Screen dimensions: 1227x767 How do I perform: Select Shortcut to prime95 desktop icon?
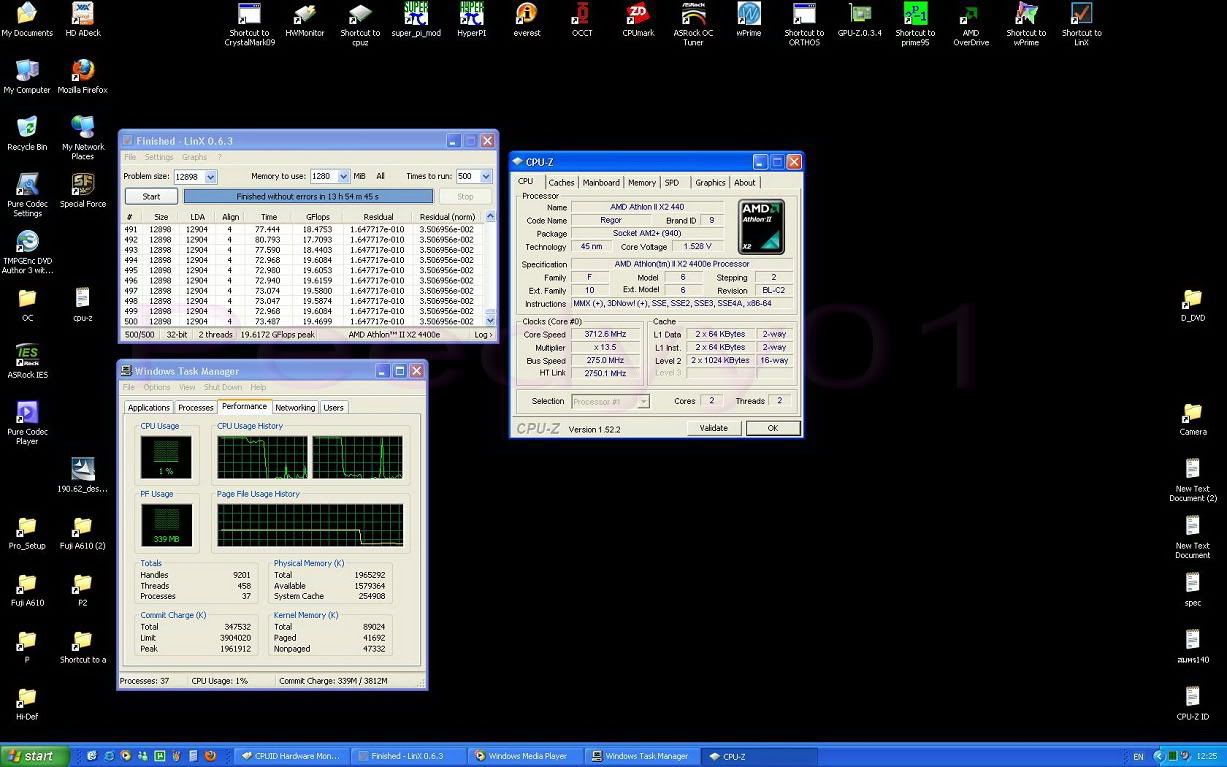point(915,25)
